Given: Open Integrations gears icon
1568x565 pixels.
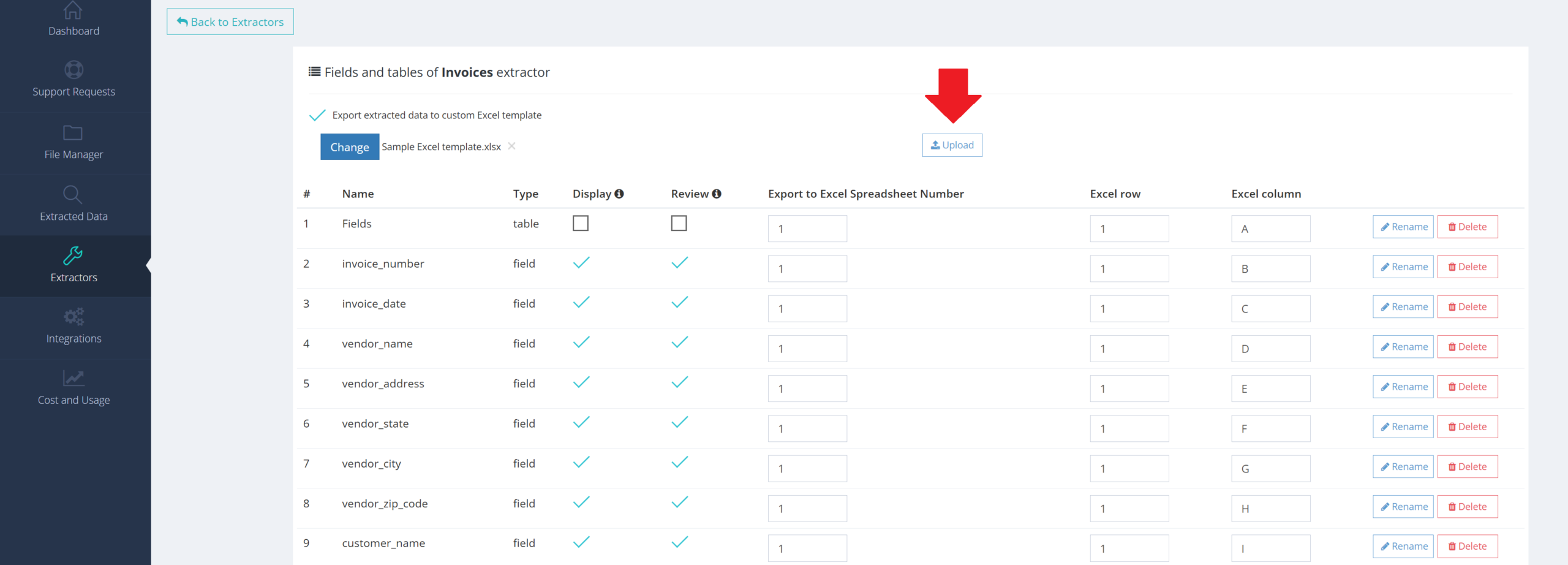Looking at the screenshot, I should (x=73, y=317).
